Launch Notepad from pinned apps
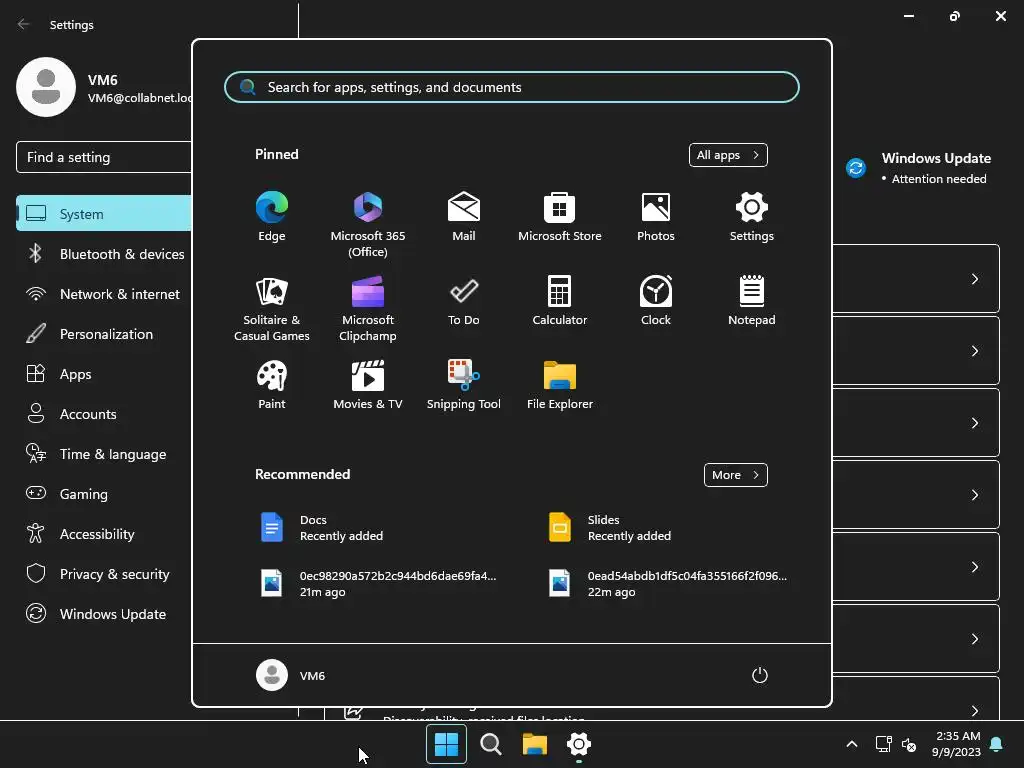This screenshot has height=768, width=1024. pyautogui.click(x=752, y=301)
